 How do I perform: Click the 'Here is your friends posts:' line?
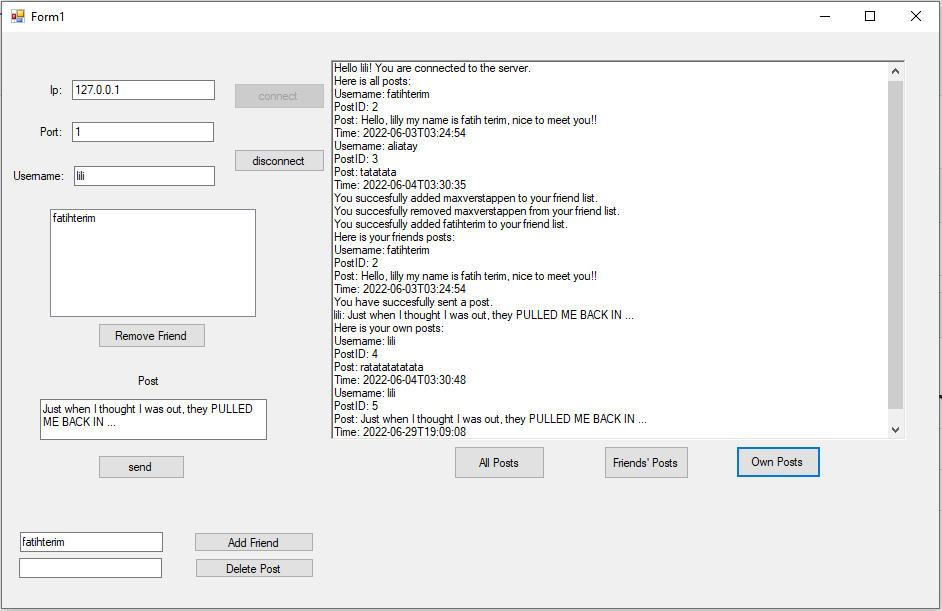coord(394,237)
